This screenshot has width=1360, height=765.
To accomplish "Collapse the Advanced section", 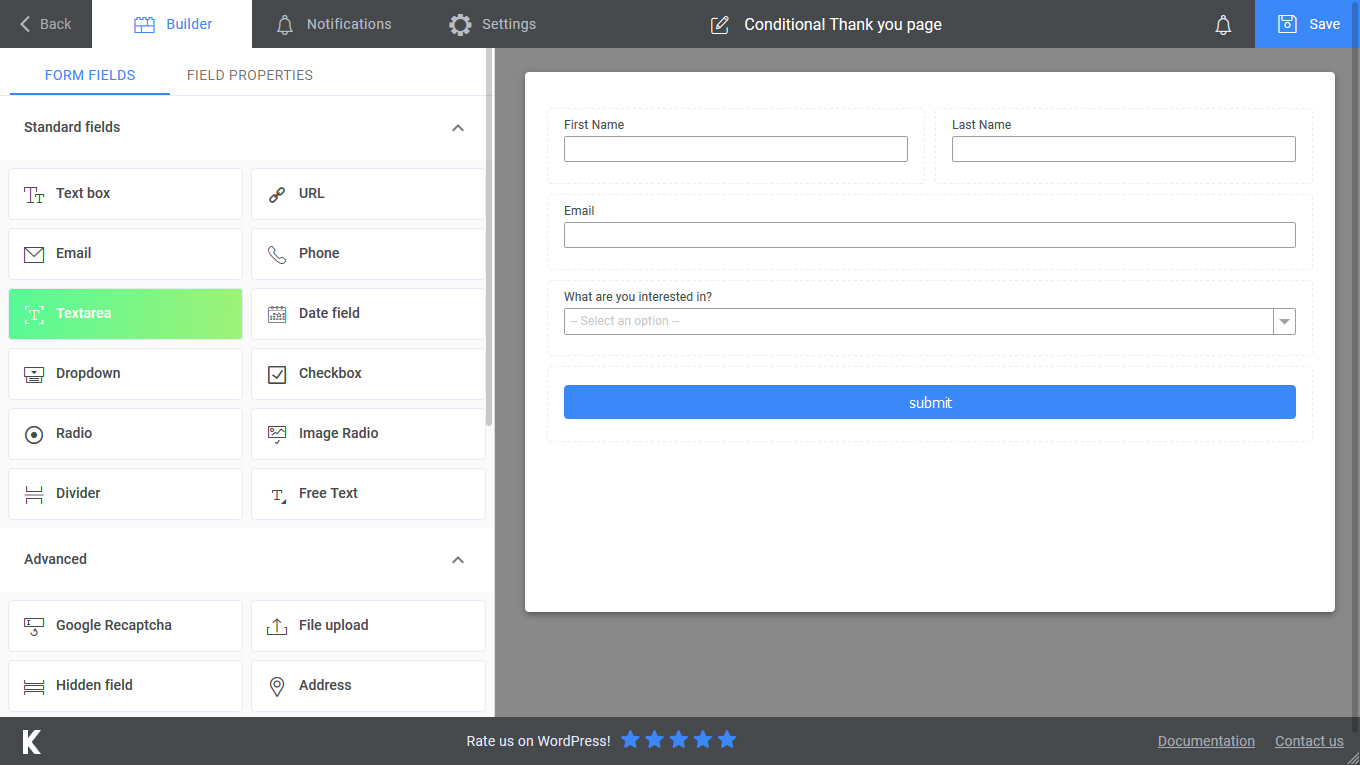I will coord(458,560).
